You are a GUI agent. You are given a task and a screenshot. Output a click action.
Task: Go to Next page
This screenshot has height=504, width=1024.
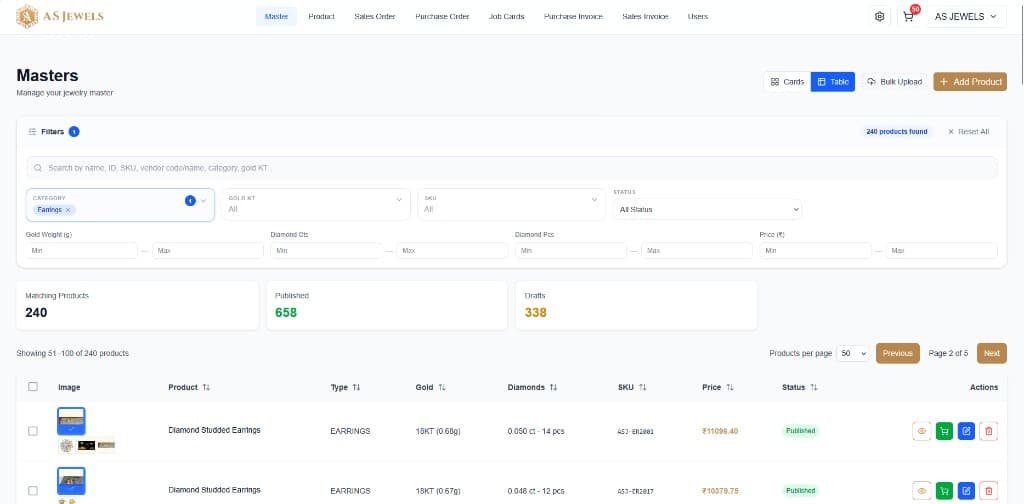point(991,353)
